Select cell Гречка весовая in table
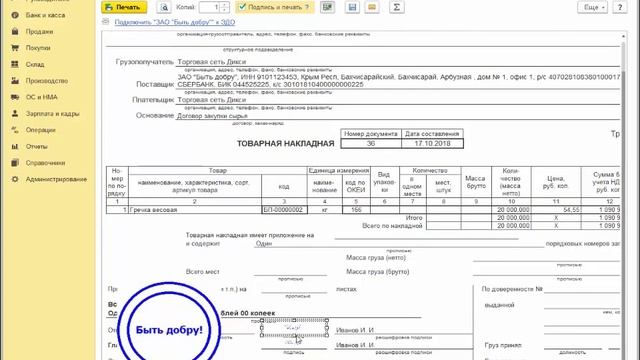This screenshot has width=640, height=360. click(x=195, y=210)
